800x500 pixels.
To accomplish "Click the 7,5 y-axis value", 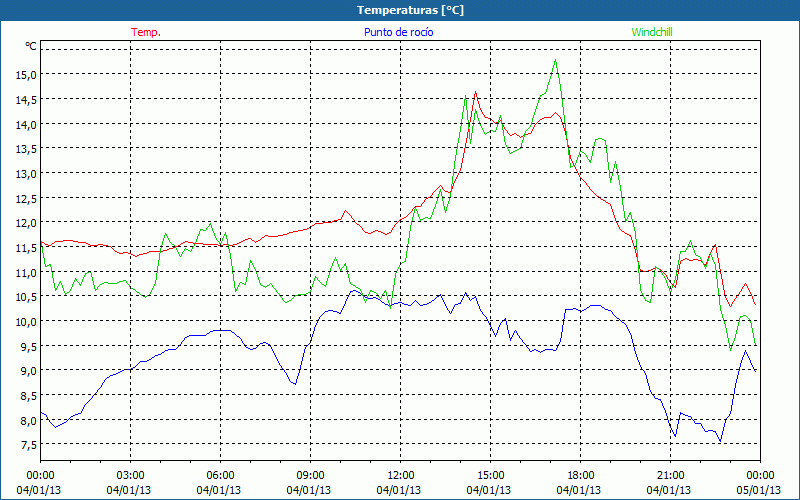I will tap(29, 445).
